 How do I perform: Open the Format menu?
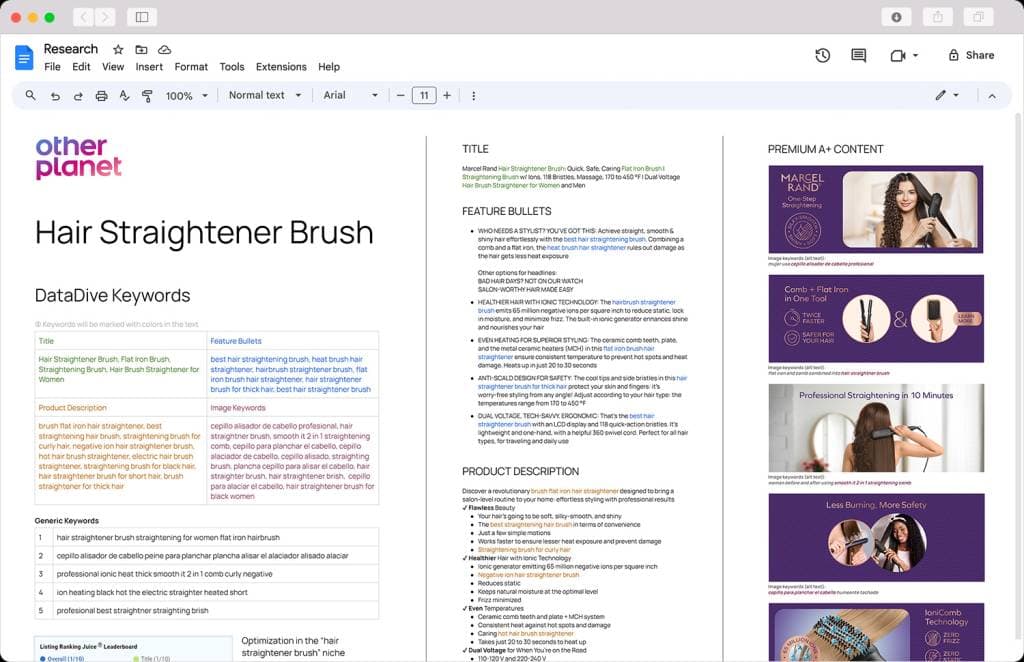coord(191,67)
